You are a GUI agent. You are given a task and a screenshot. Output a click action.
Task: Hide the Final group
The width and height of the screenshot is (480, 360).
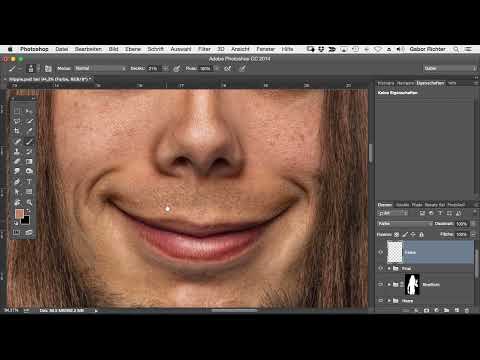(381, 268)
